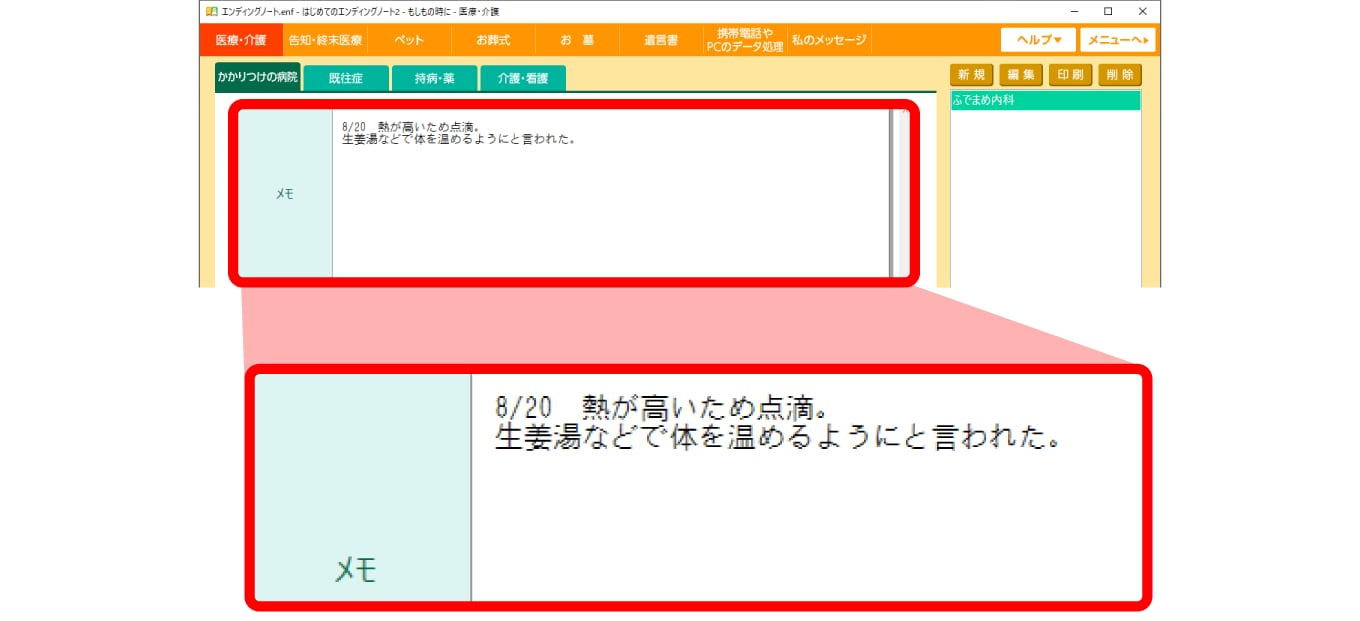Image resolution: width=1360 pixels, height=621 pixels.
Task: Select ペット in the top navigation
Action: coord(409,40)
